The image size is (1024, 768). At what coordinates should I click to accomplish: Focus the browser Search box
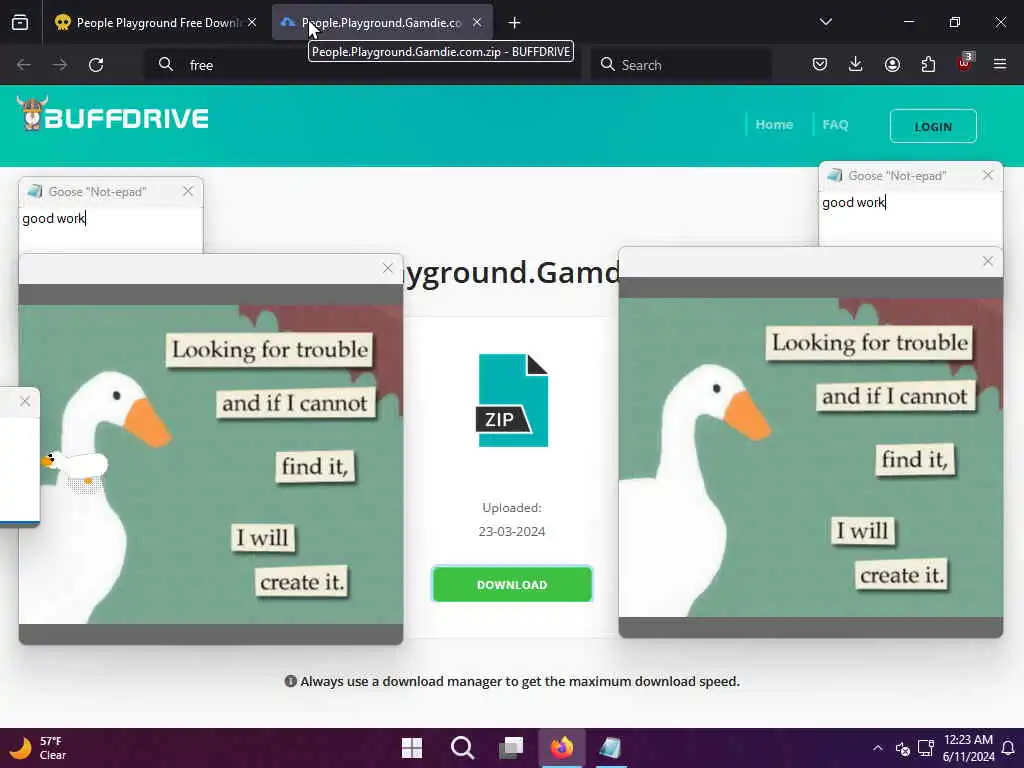(x=681, y=65)
